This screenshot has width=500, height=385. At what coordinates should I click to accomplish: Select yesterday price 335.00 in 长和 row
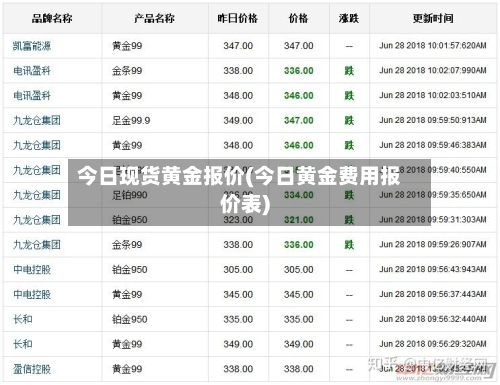(238, 319)
